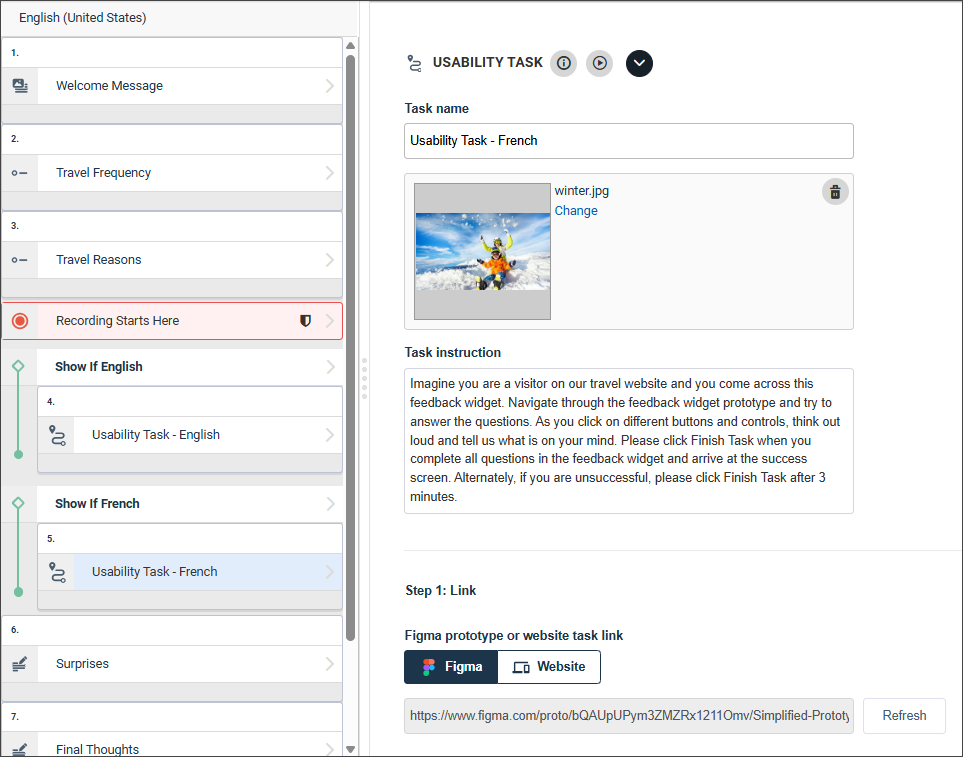Expand the Recording Starts Here chevron

[x=330, y=321]
